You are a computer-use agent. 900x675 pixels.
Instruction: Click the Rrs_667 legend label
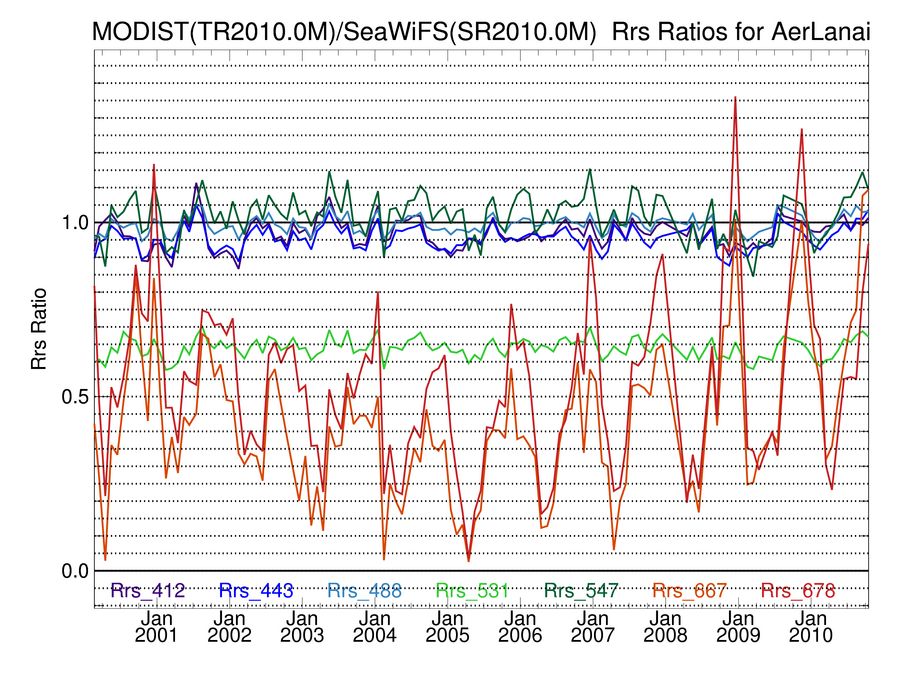(x=689, y=591)
